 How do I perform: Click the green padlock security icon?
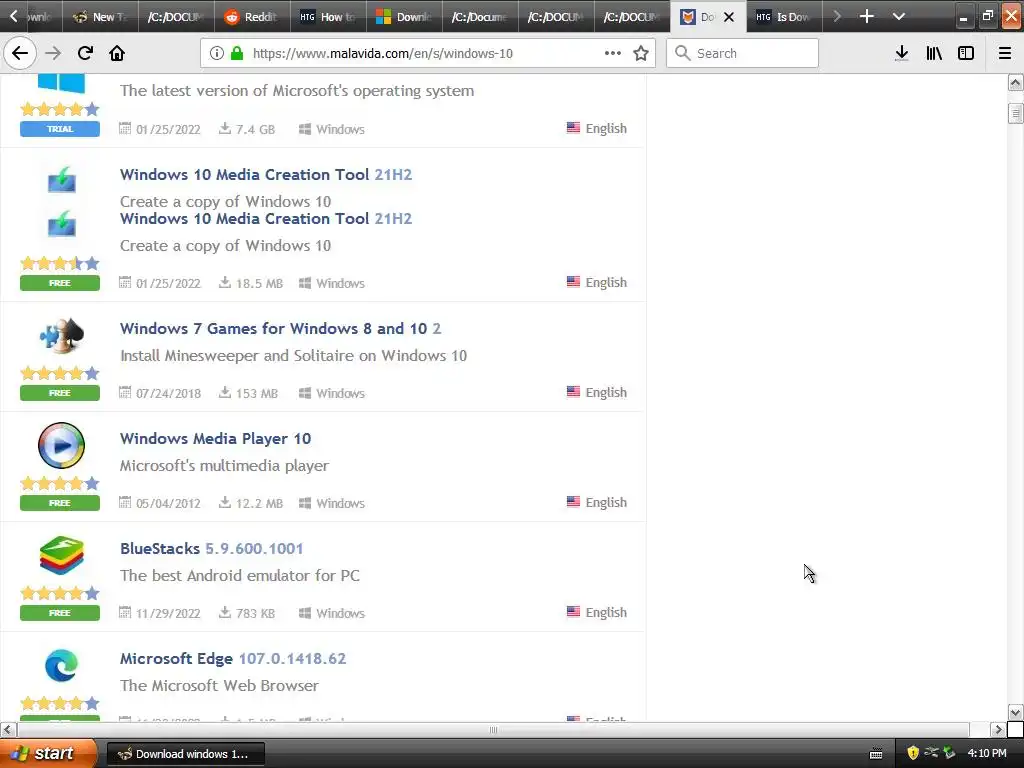click(237, 53)
